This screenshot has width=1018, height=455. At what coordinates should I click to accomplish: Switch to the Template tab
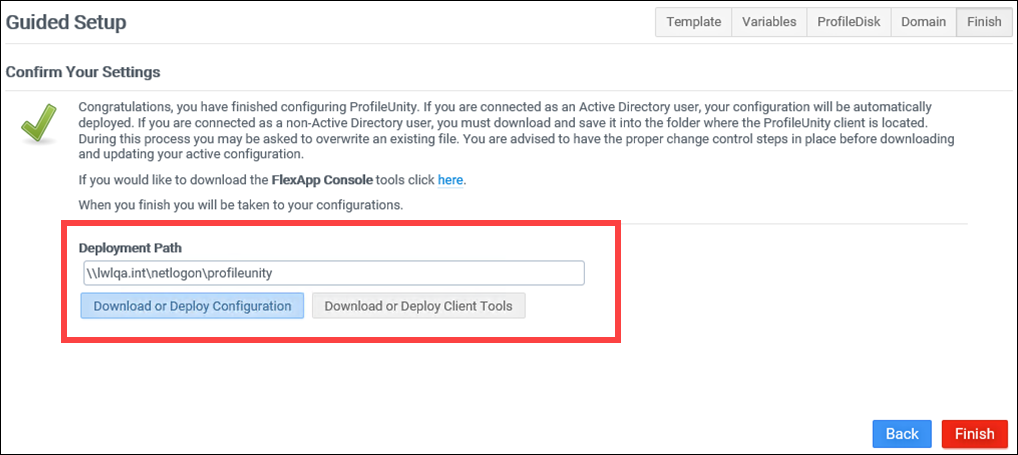point(693,22)
